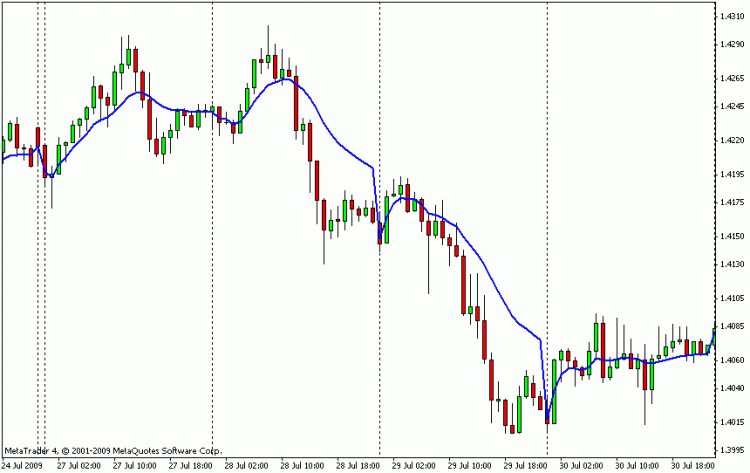Click the candle with the highest upper wick
This screenshot has width=750, height=473.
pos(269,58)
